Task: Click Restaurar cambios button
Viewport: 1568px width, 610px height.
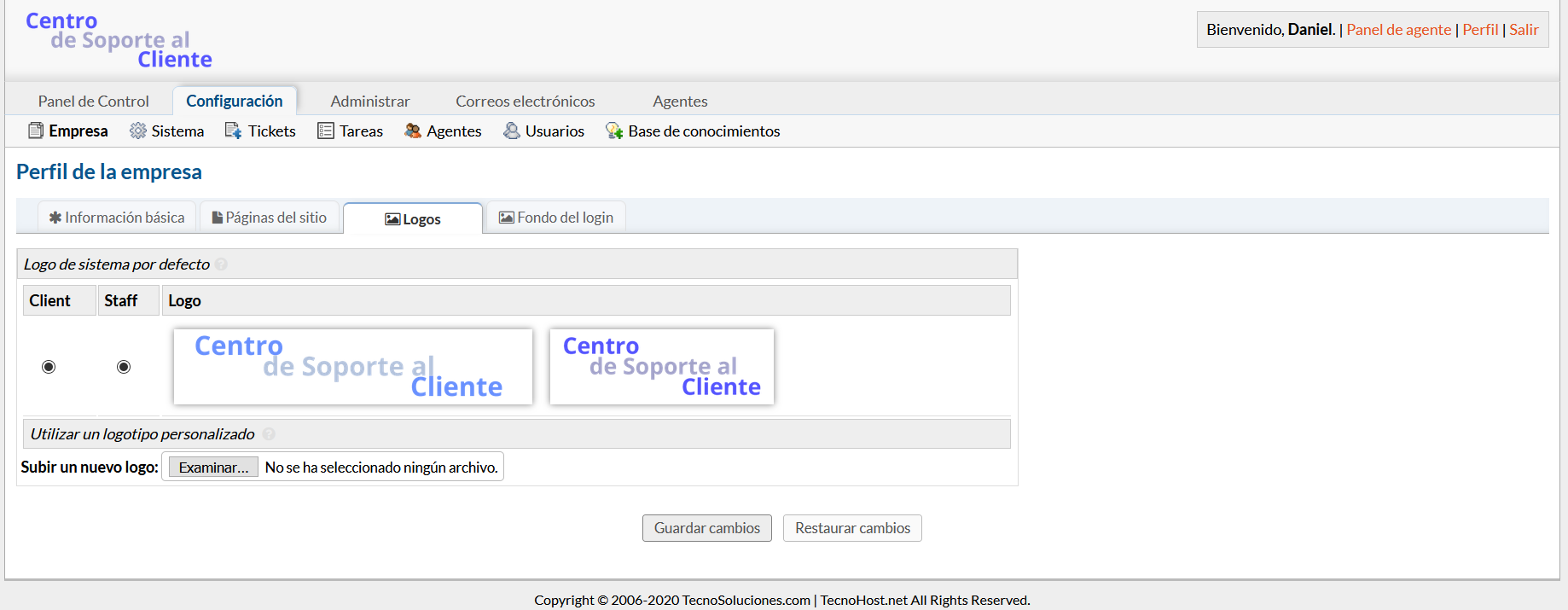Action: (x=851, y=528)
